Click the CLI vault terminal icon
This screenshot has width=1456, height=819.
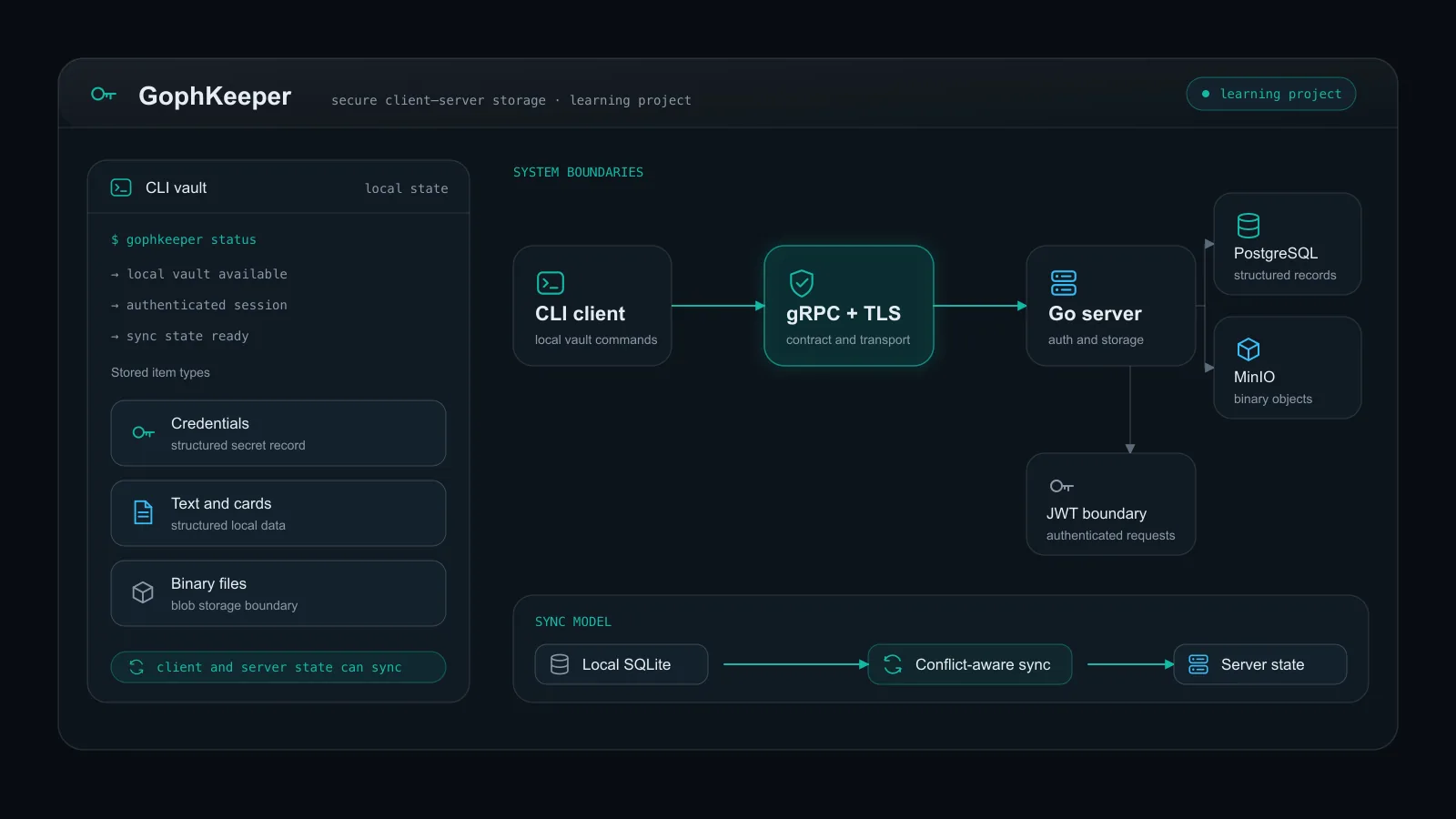point(121,187)
